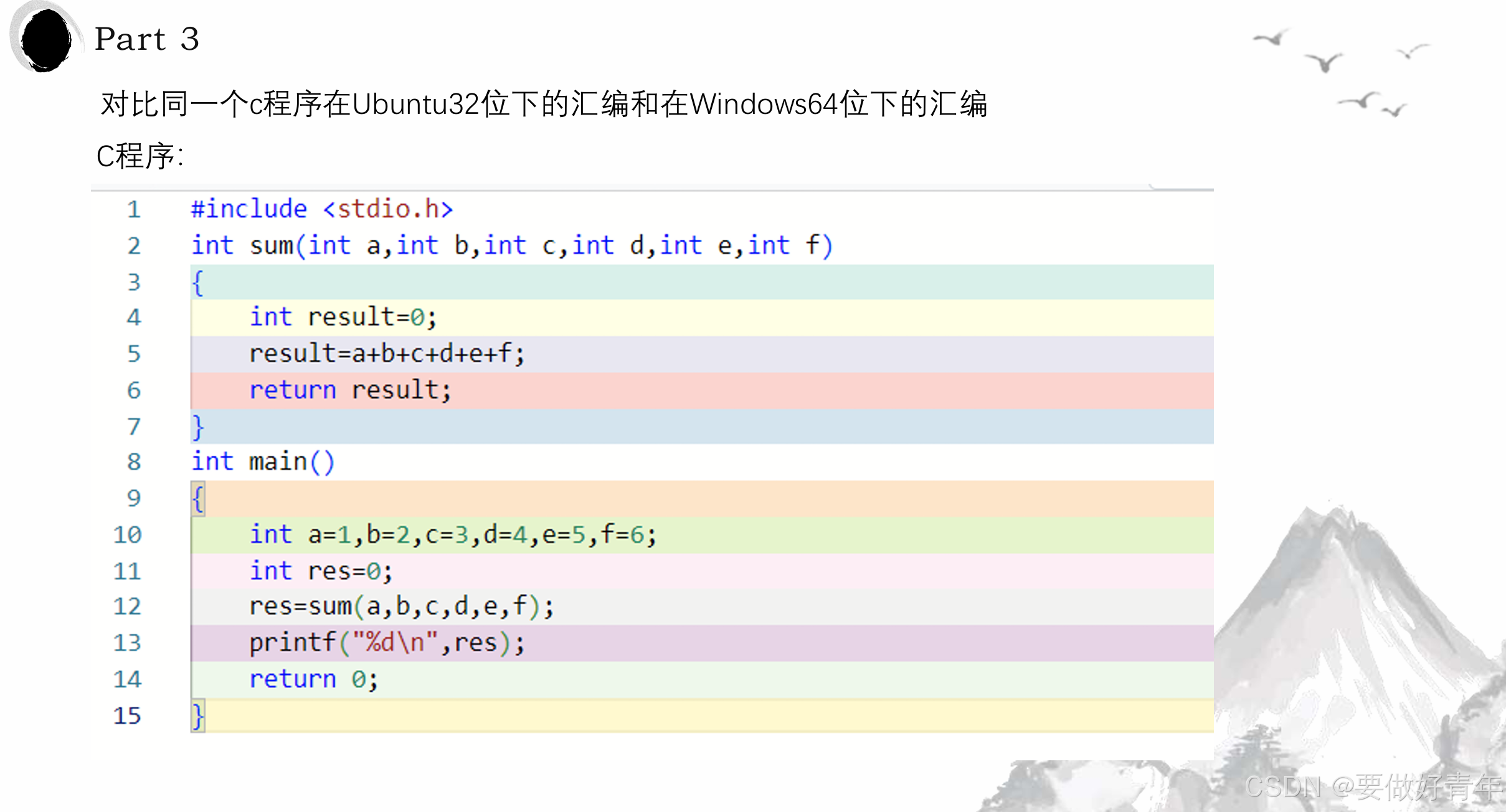Click the red return result line

350,390
